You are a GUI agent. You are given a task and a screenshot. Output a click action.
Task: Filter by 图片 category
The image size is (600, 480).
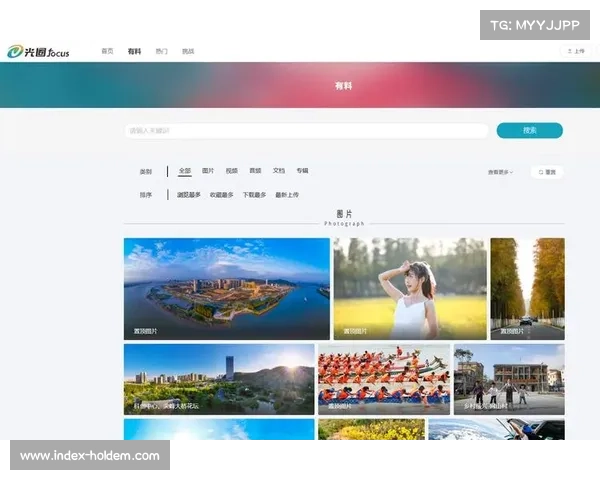(208, 171)
